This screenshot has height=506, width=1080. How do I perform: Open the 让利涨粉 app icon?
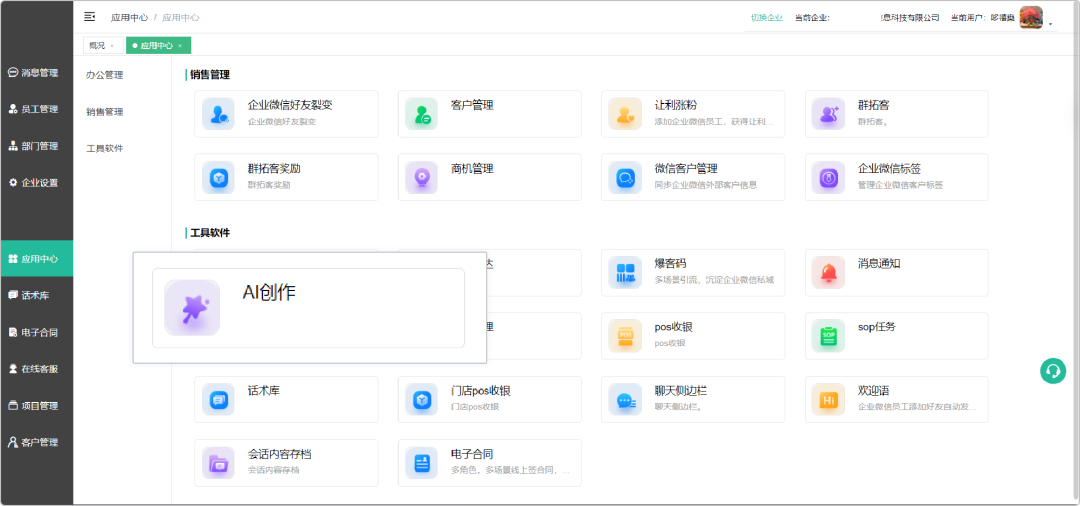click(x=625, y=114)
